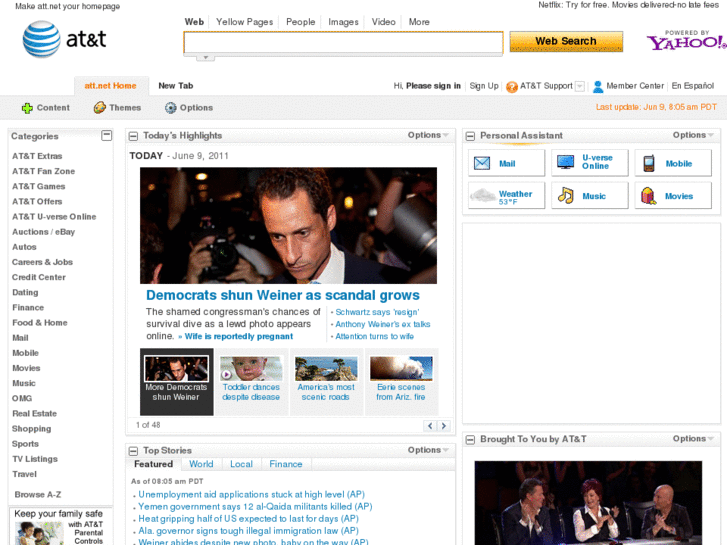This screenshot has width=727, height=545.
Task: Click into the web search field
Action: pos(343,43)
